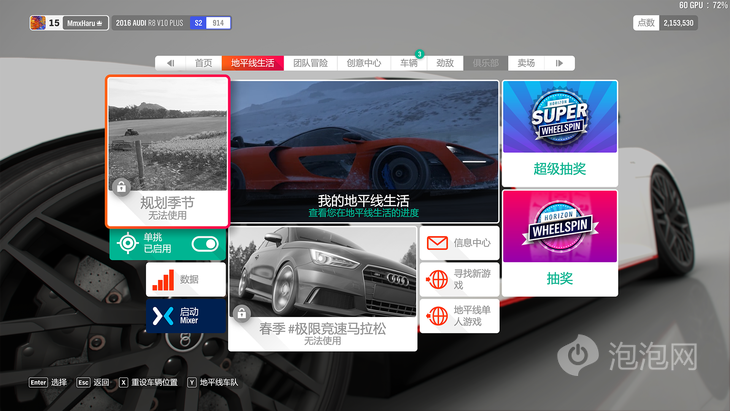Select the 地平线生活 tab
This screenshot has width=730, height=411.
253,63
